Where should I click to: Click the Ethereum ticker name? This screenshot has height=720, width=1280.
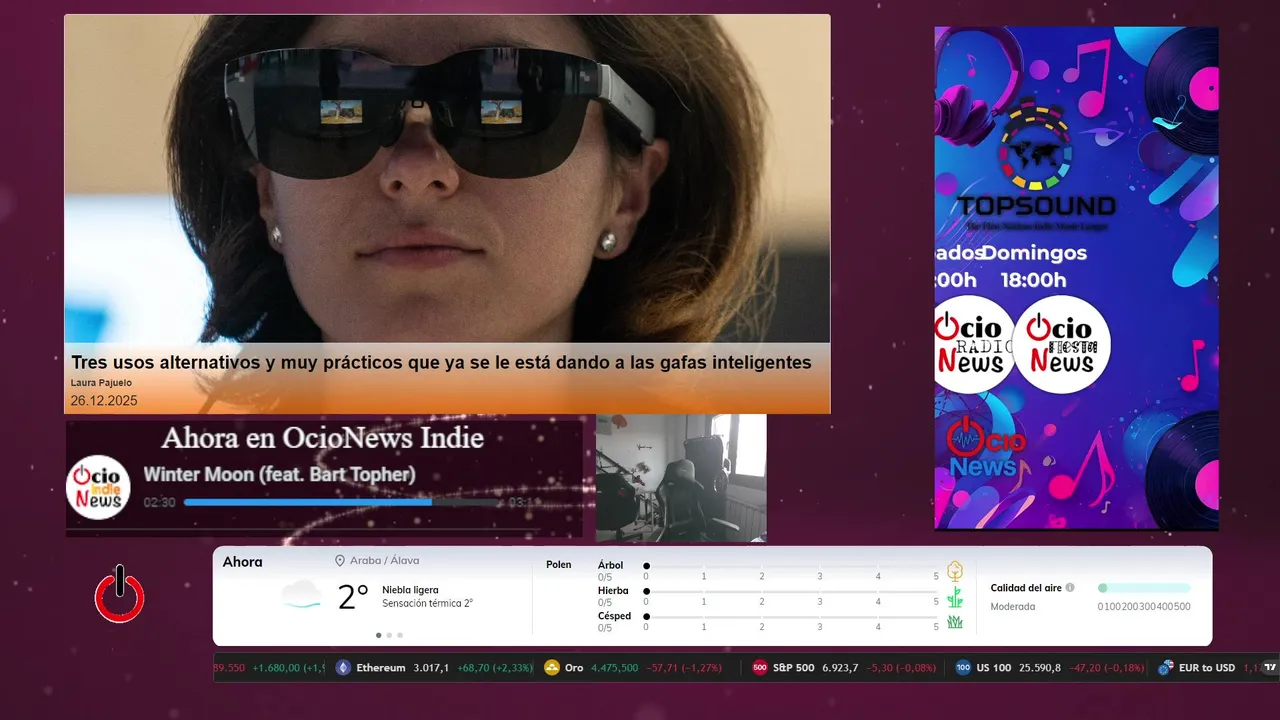[x=381, y=668]
